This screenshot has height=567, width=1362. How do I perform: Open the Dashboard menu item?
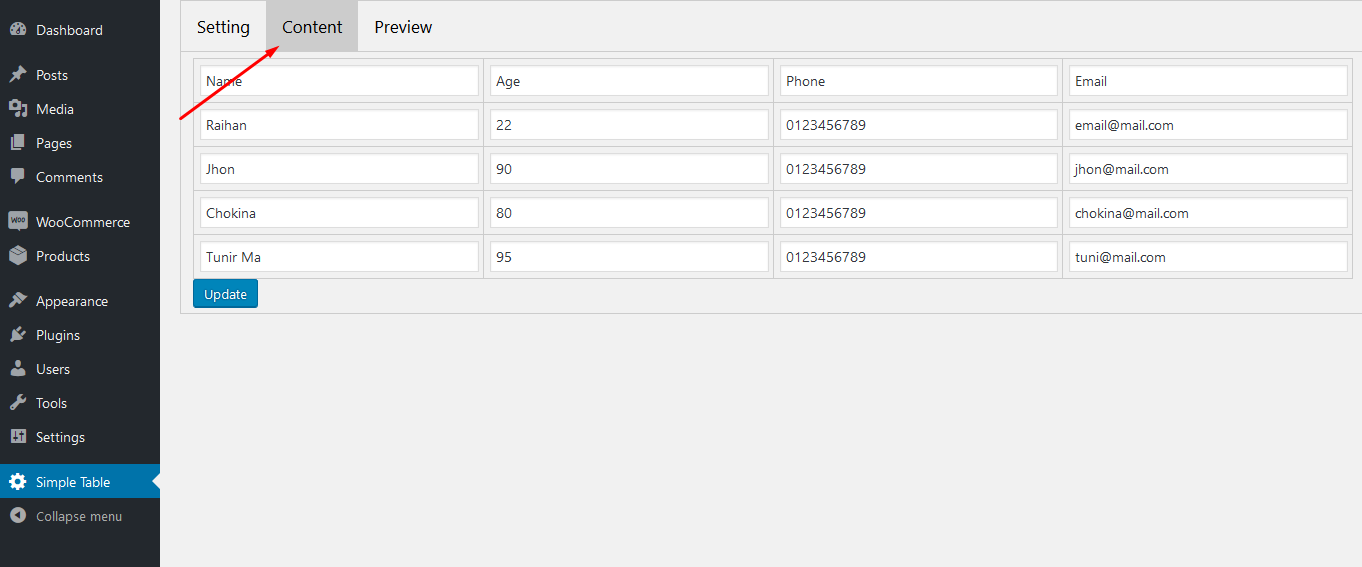coord(80,30)
